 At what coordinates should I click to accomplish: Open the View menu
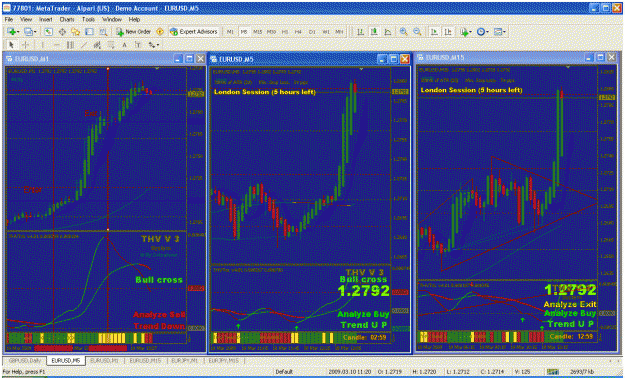(26, 19)
